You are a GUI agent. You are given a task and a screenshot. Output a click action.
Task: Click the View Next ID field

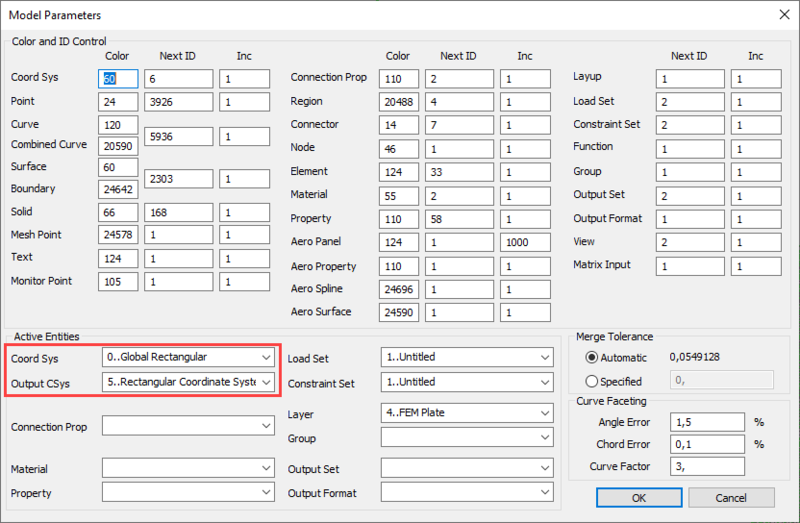[x=690, y=242]
